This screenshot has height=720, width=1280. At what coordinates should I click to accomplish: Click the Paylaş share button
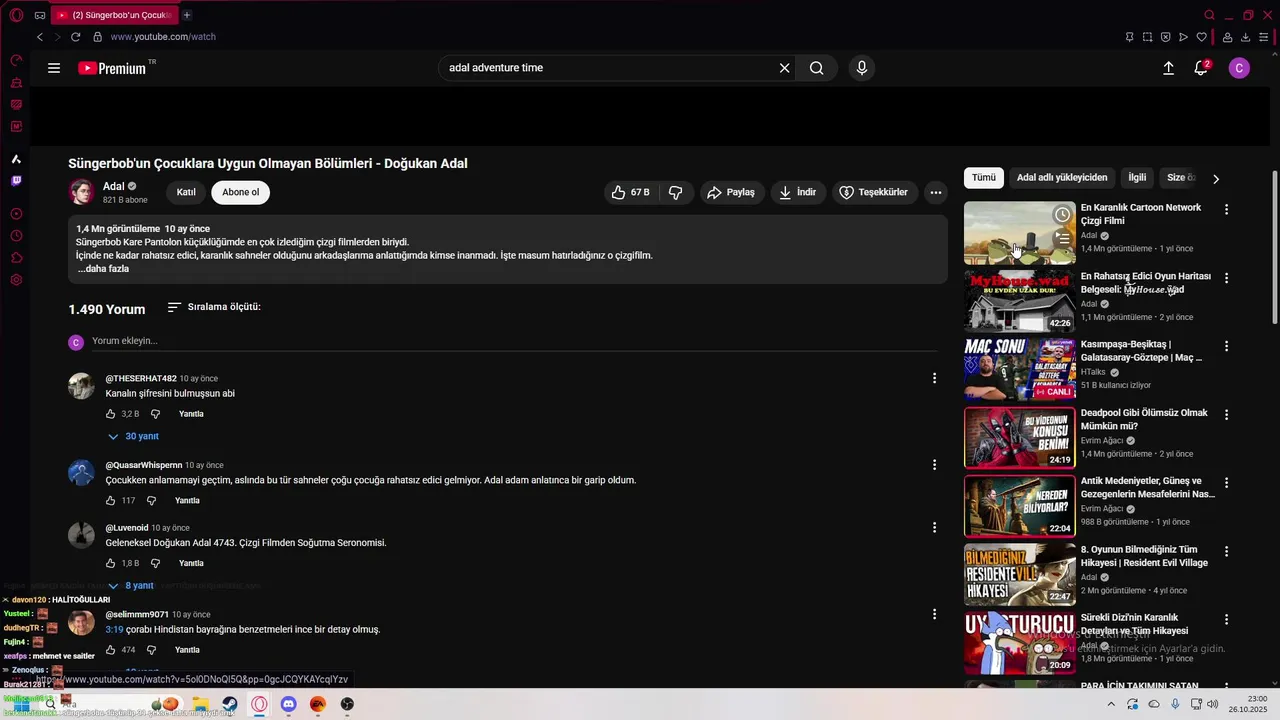pos(731,192)
